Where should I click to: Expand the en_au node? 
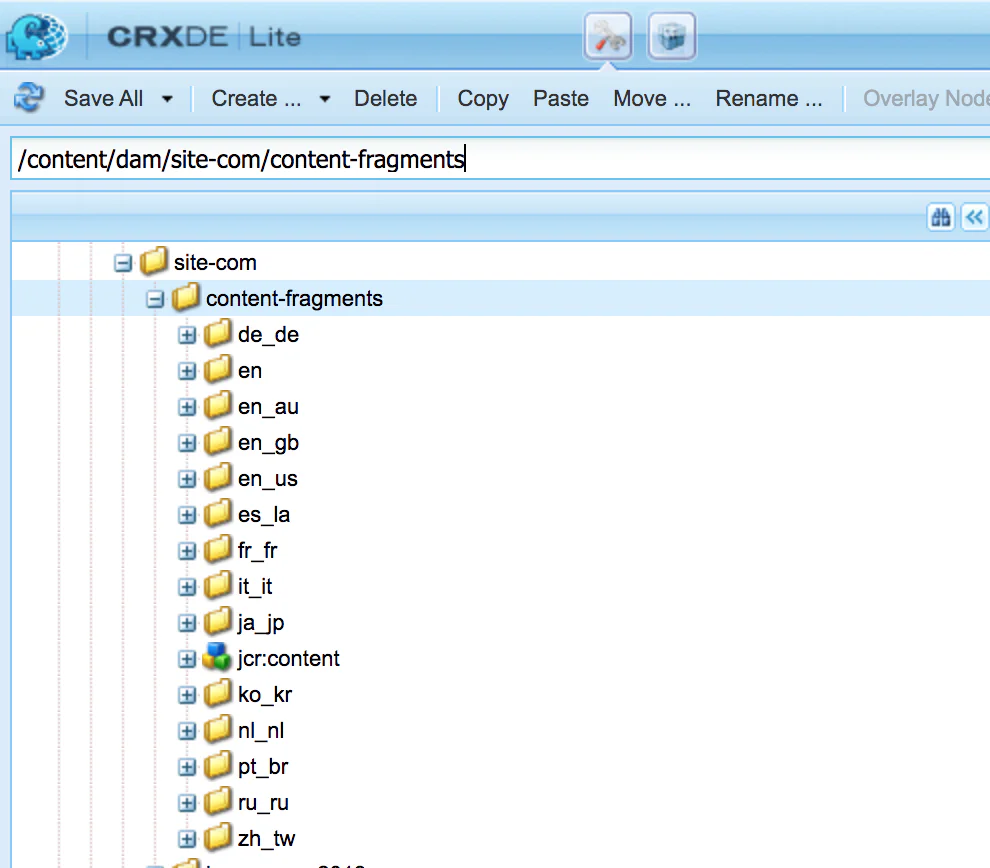pyautogui.click(x=187, y=407)
